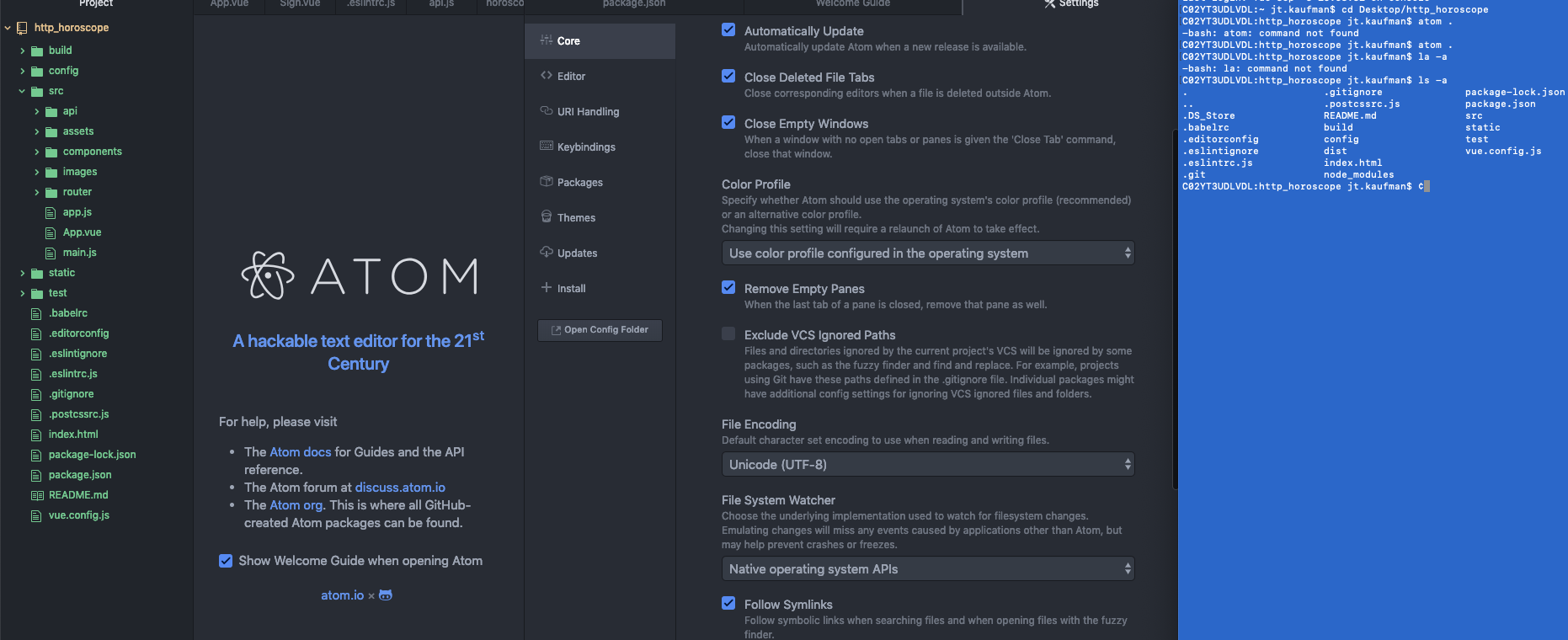
Task: Expand the static folder chevron
Action: click(22, 273)
